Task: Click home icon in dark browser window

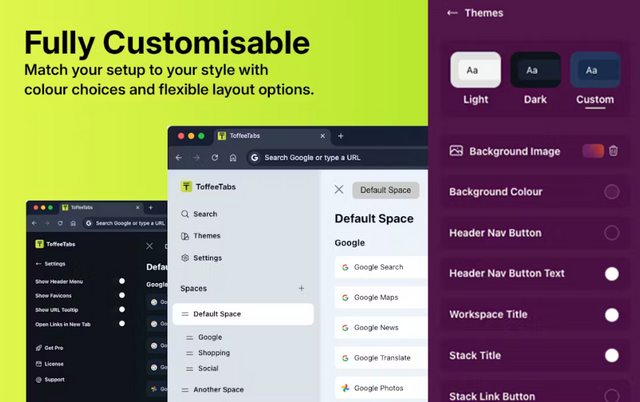Action: pyautogui.click(x=73, y=223)
